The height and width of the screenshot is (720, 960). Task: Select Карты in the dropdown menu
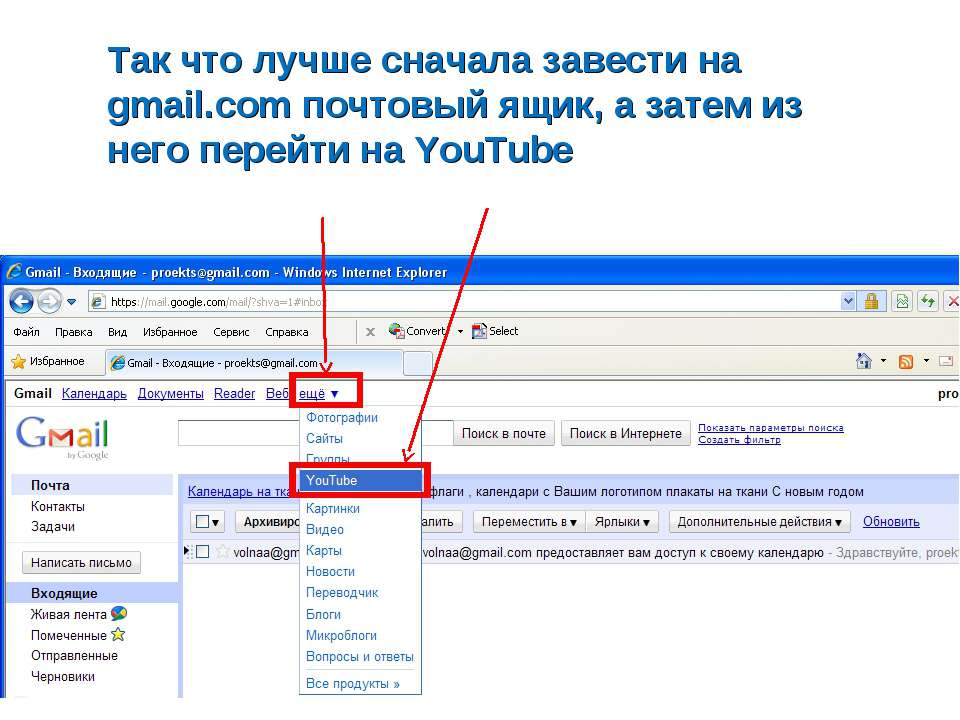pyautogui.click(x=324, y=550)
